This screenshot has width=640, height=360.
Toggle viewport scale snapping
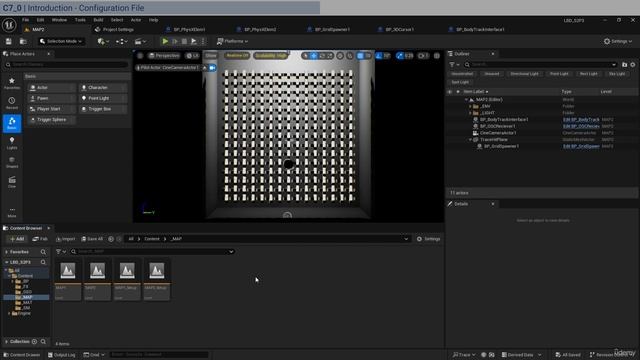pos(400,56)
